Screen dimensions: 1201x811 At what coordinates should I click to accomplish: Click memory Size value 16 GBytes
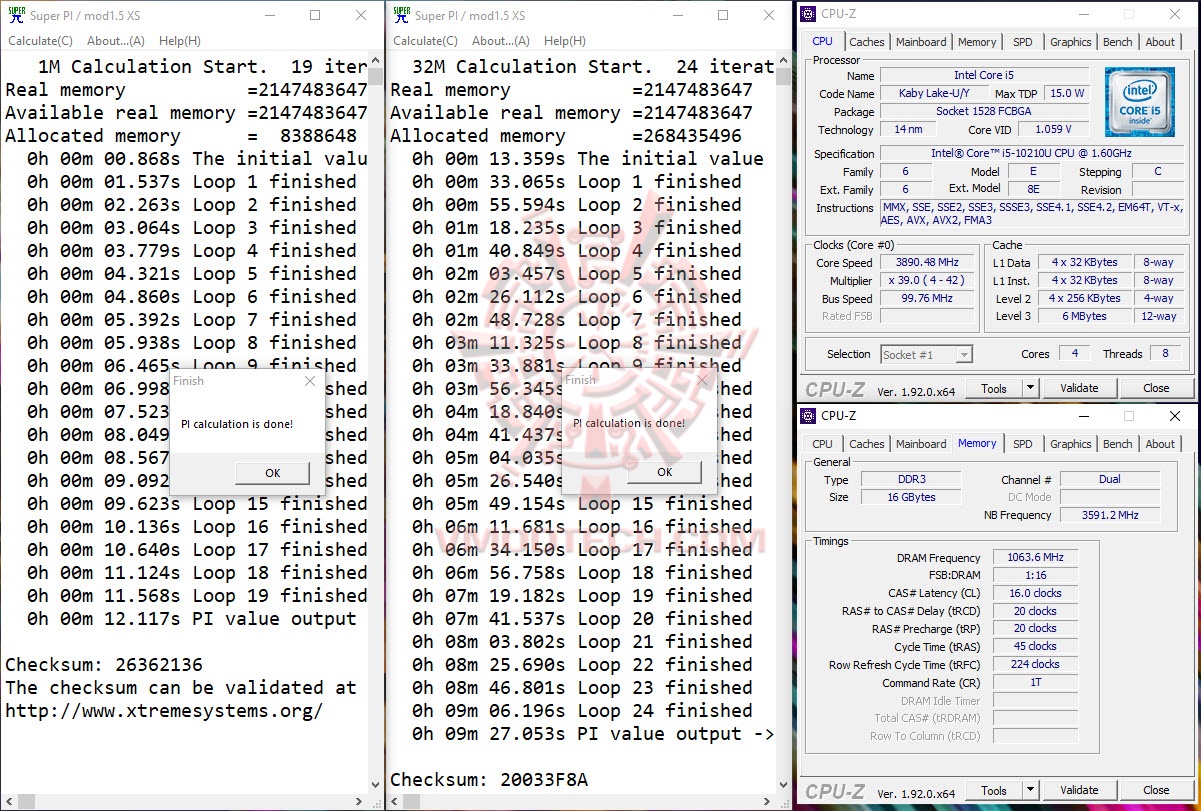pyautogui.click(x=910, y=497)
